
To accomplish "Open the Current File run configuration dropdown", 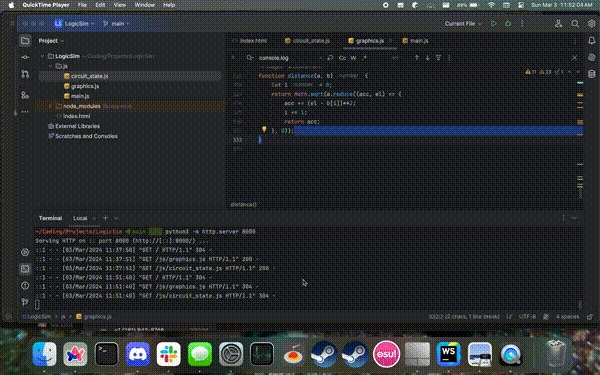I will 463,24.
